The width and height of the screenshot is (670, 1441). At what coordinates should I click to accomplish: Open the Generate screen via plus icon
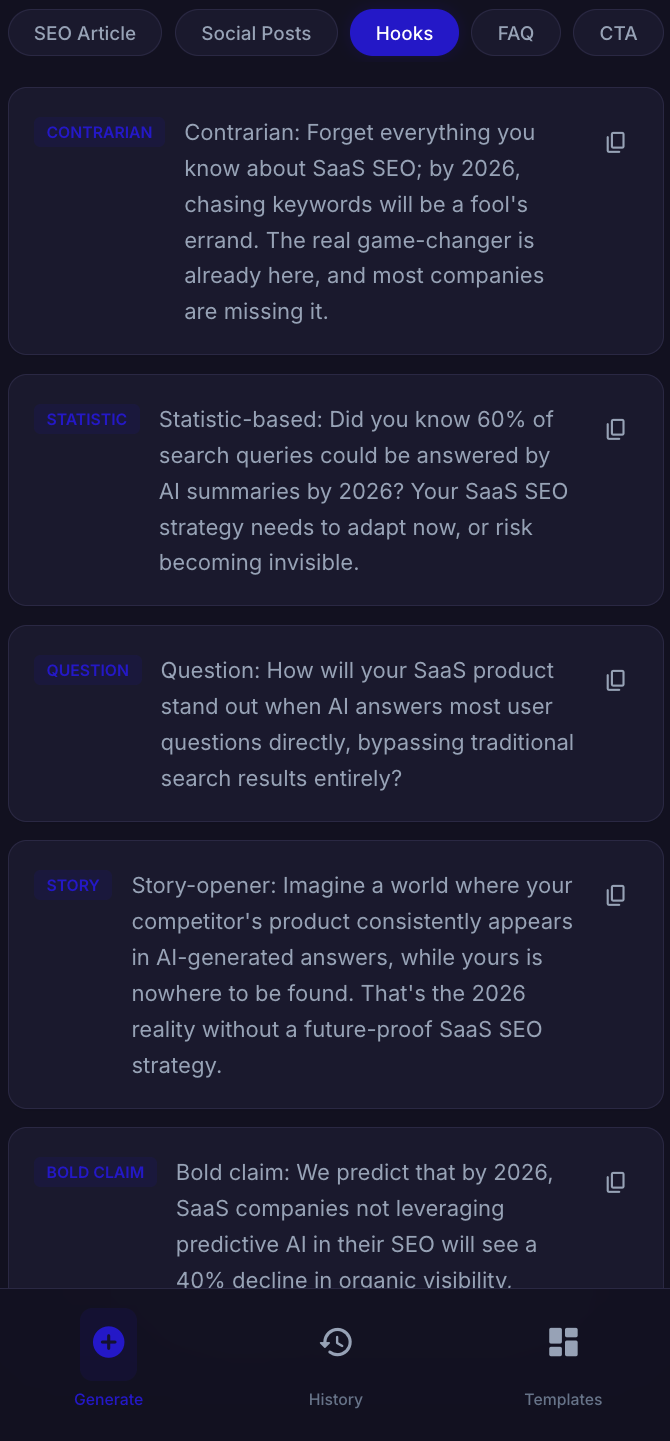coord(108,1343)
